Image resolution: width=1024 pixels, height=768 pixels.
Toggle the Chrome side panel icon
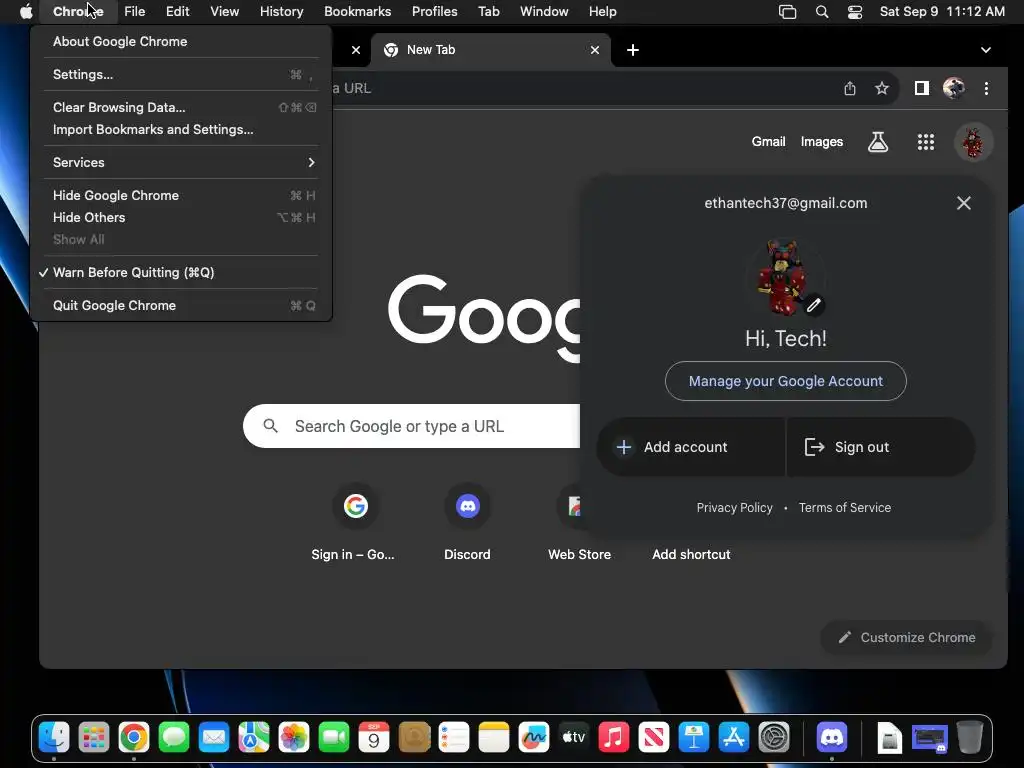(x=921, y=88)
